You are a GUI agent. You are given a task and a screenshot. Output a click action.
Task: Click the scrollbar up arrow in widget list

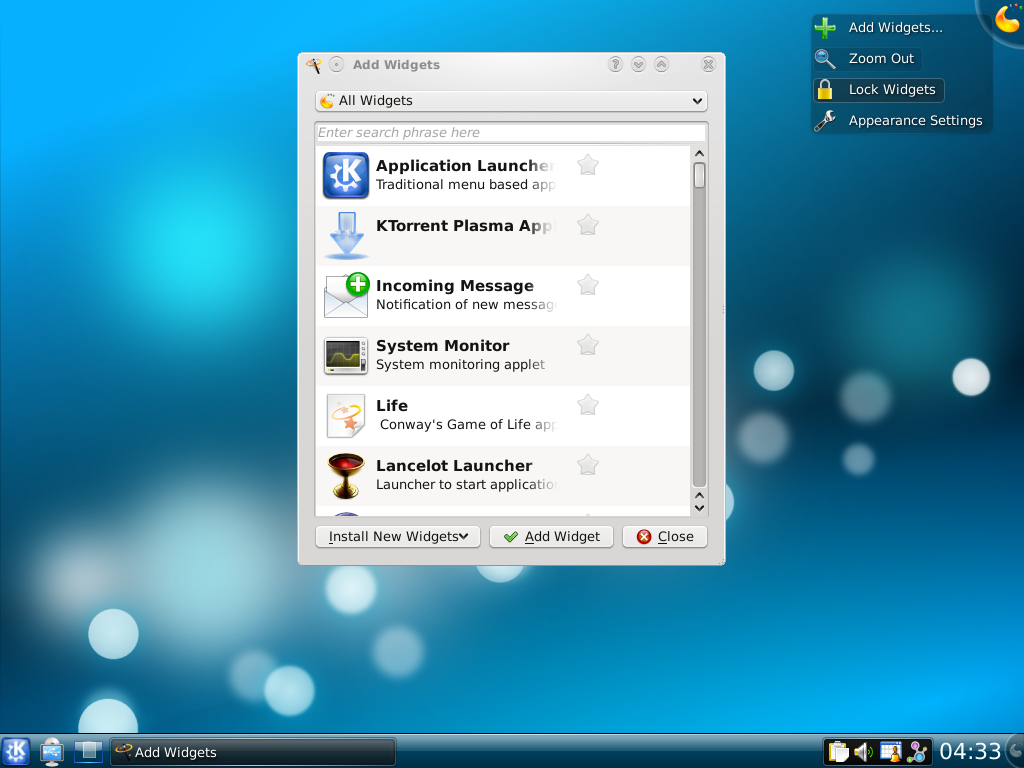[x=699, y=153]
